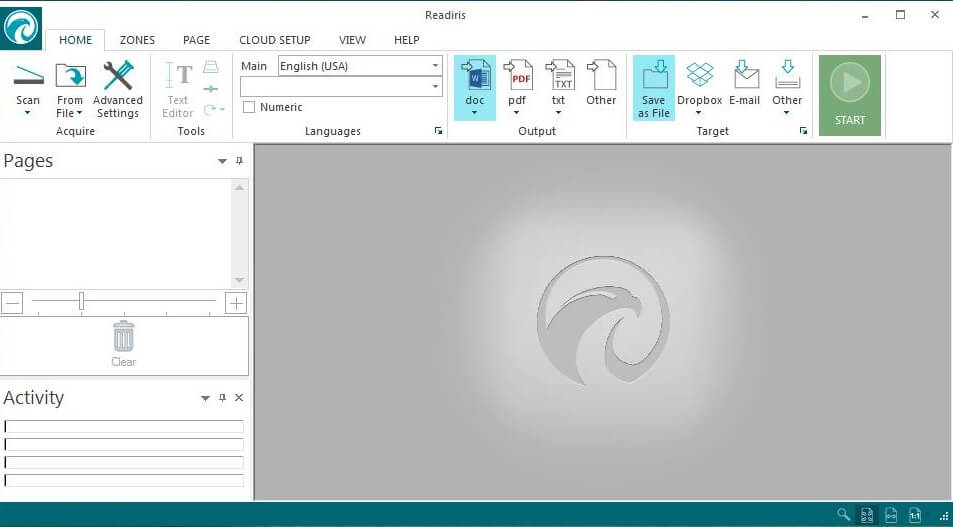
Task: Click the window resize grip in status bar
Action: tap(944, 517)
